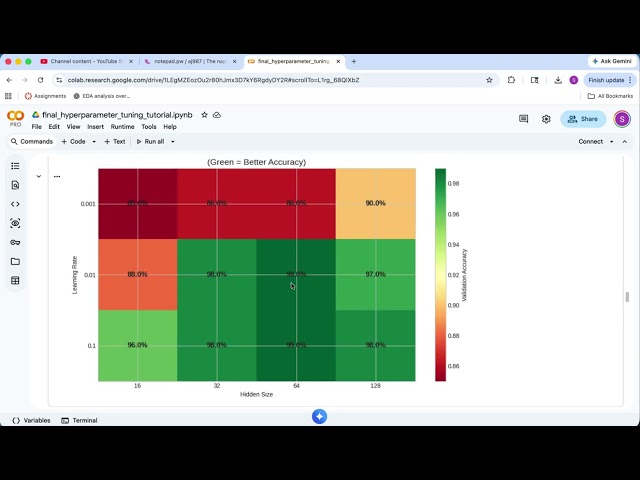Open a new browser tab
640x480 pixels.
pos(353,61)
